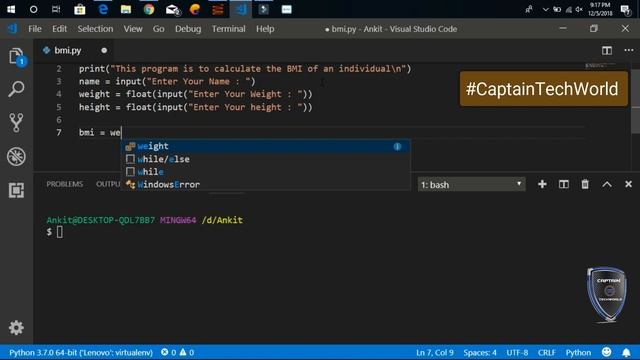Kill the terminal with trash icon
Screen dimensions: 640x360
point(585,184)
